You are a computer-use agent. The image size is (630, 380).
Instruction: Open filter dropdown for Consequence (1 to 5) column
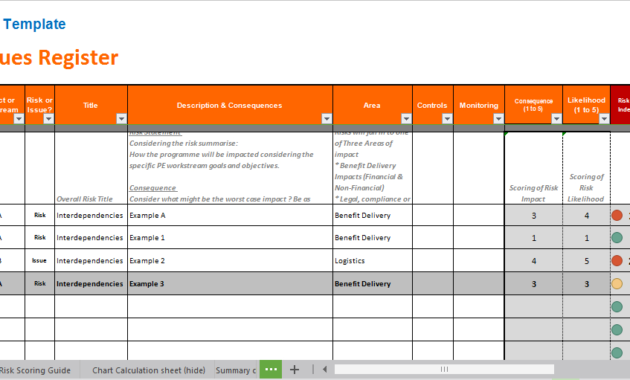click(556, 118)
